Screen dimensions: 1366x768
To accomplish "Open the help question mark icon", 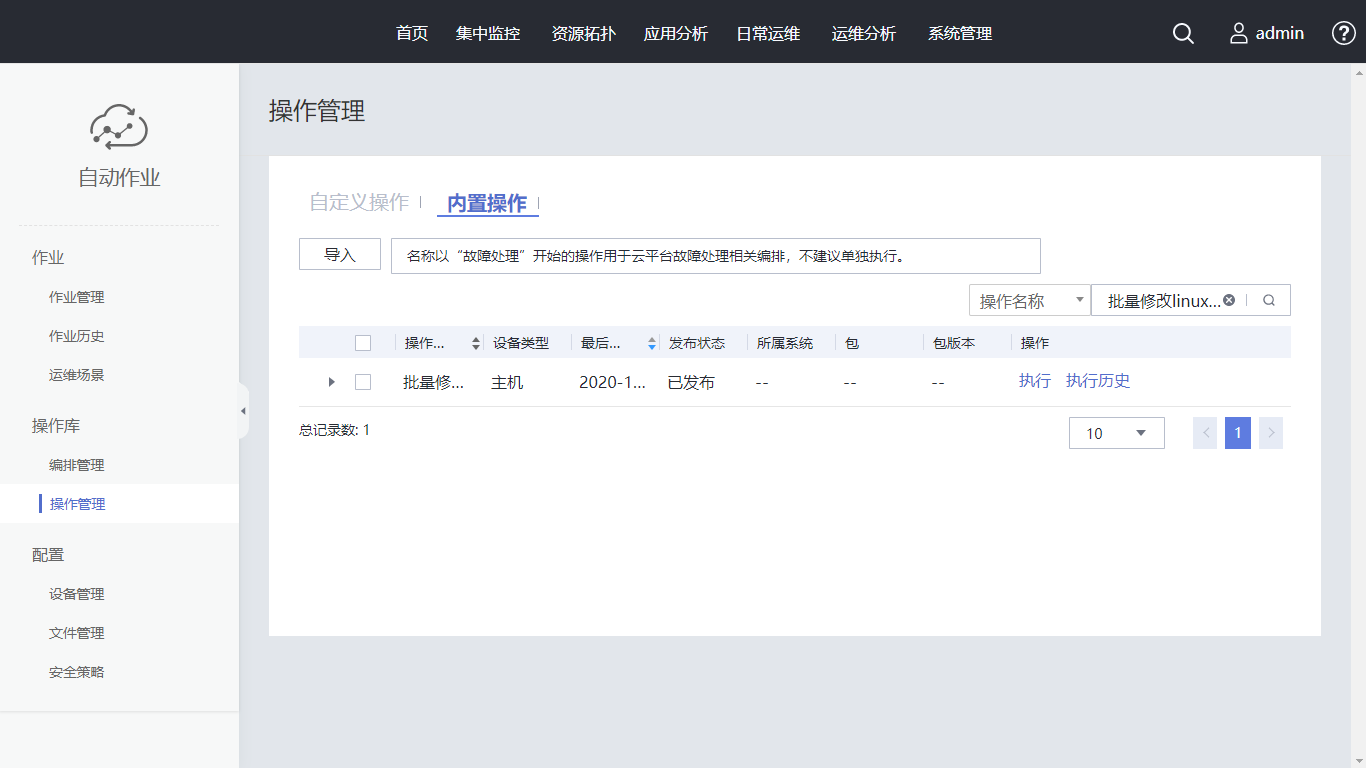I will coord(1343,33).
